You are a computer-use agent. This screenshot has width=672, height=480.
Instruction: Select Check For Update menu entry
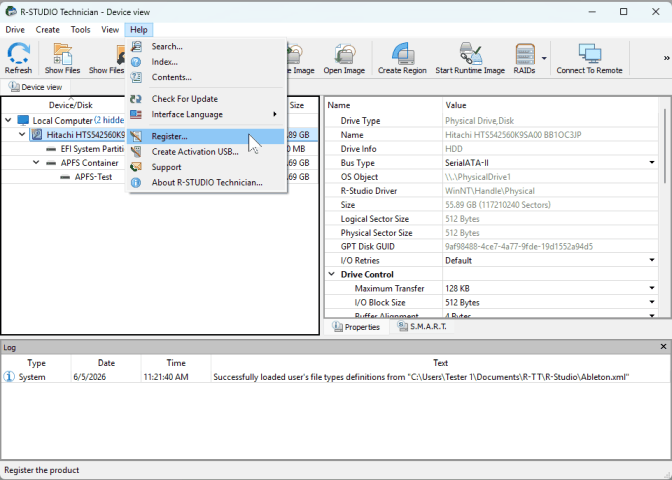(207, 99)
